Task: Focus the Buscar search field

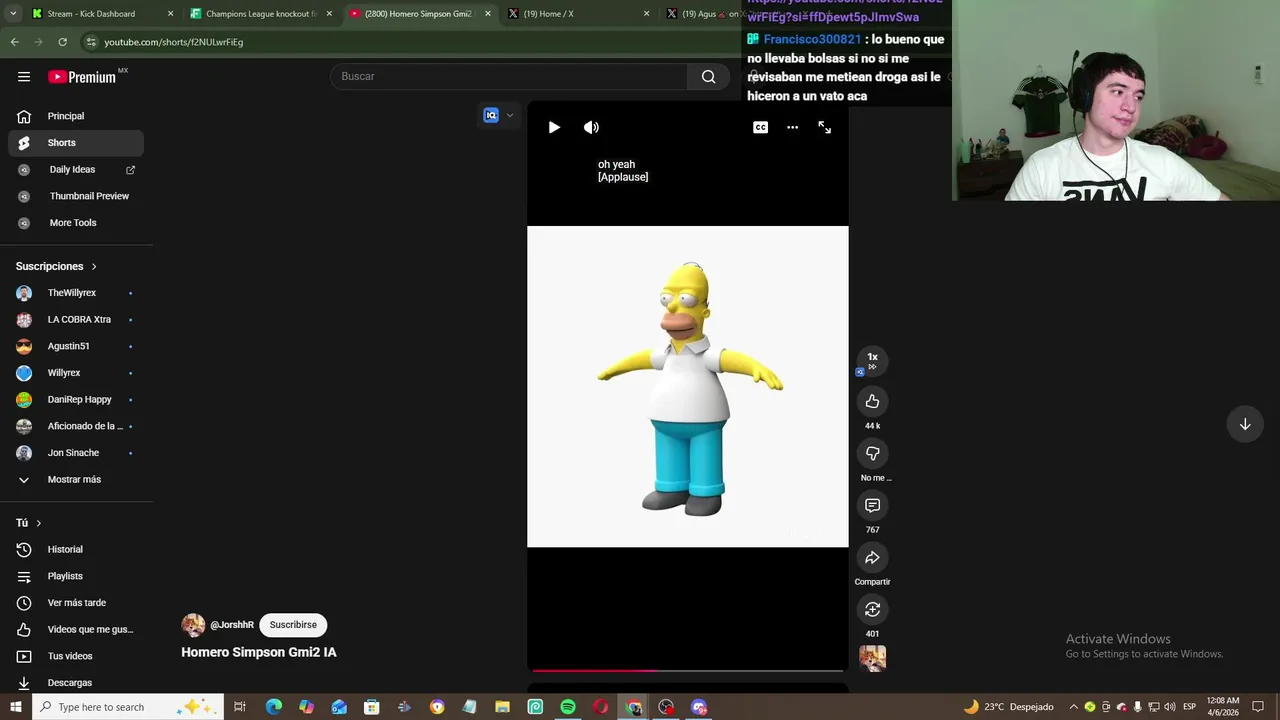Action: pos(509,76)
